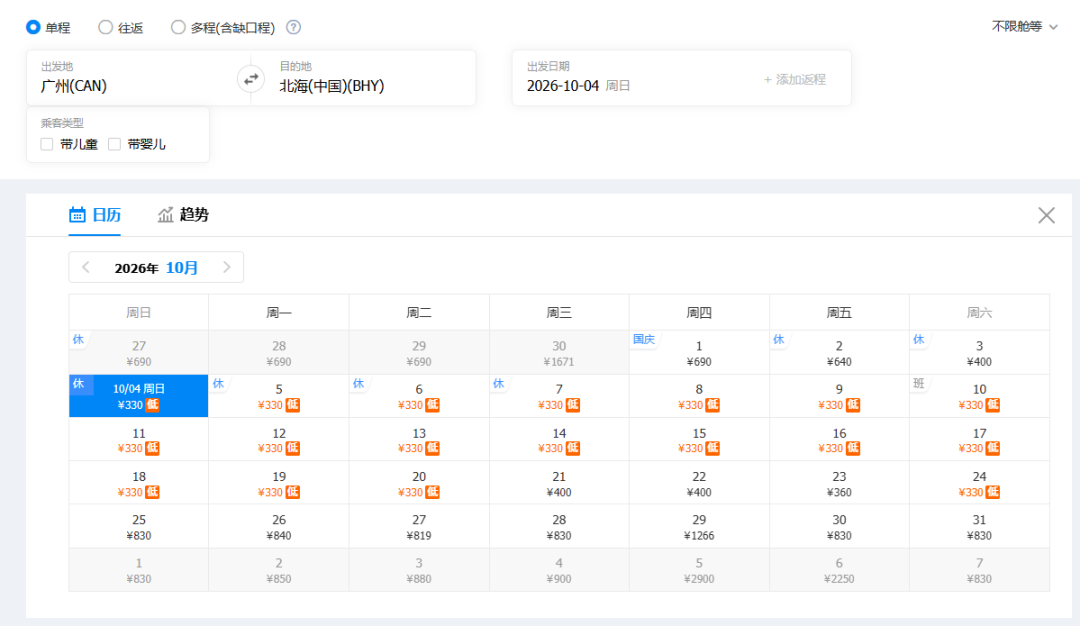This screenshot has width=1080, height=626.
Task: Select October 12 date cell
Action: 279,439
